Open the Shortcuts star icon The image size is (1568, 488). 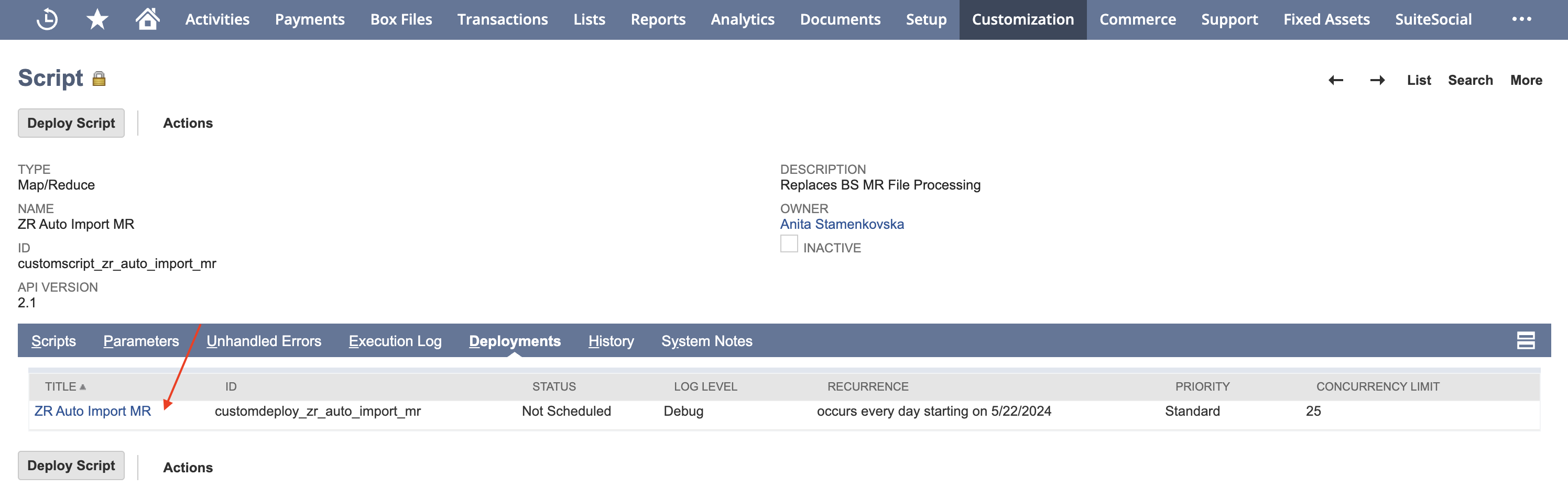(97, 19)
